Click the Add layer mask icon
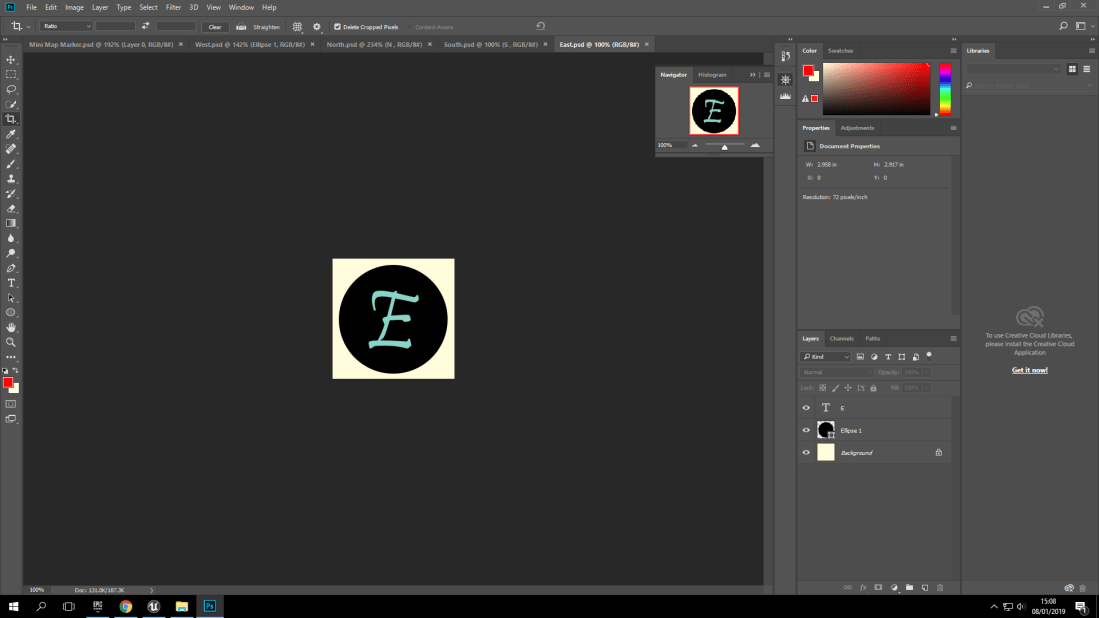Image resolution: width=1099 pixels, height=618 pixels. pos(877,588)
